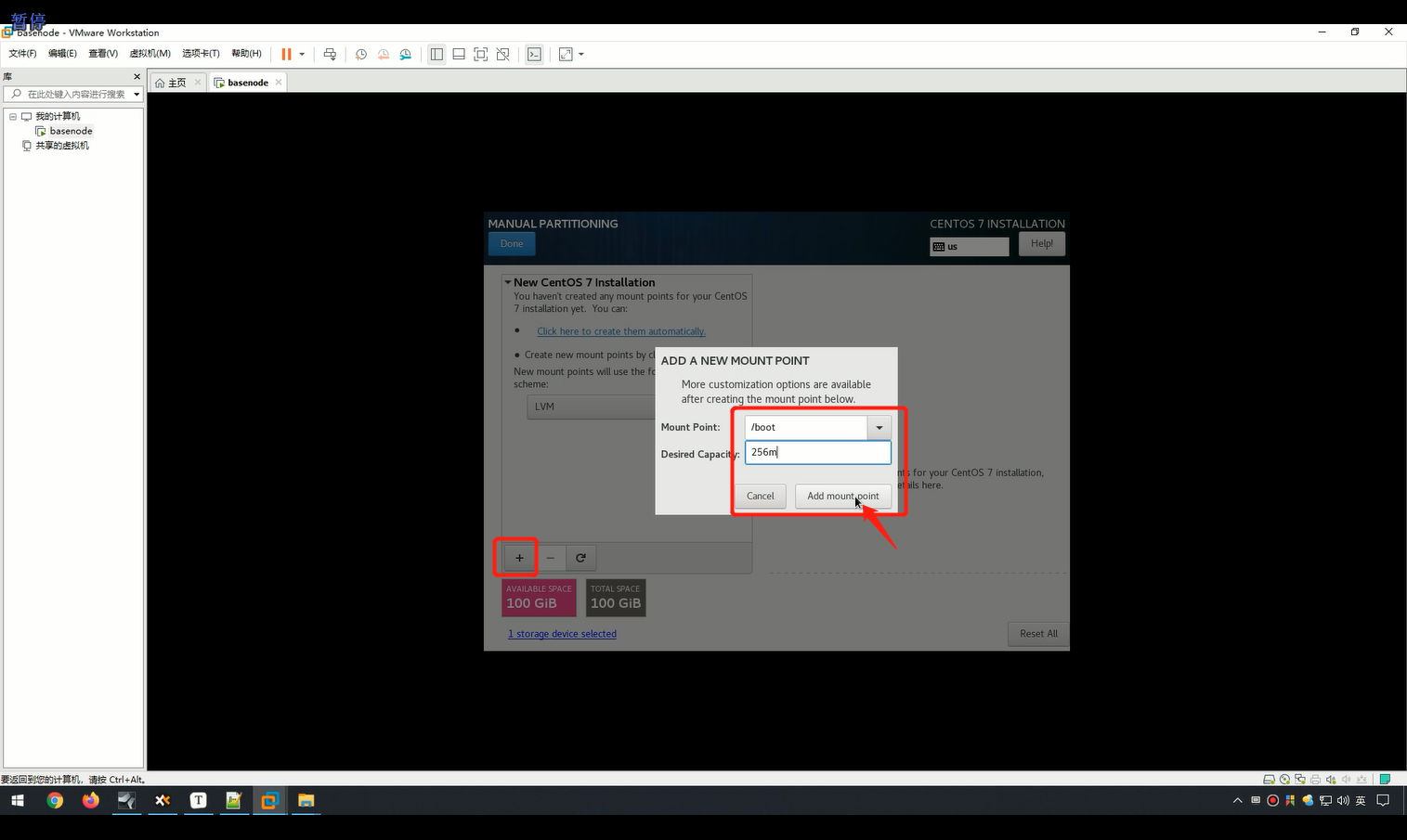Viewport: 1407px width, 840px height.
Task: Open the 编辑(E) menu
Action: point(62,54)
